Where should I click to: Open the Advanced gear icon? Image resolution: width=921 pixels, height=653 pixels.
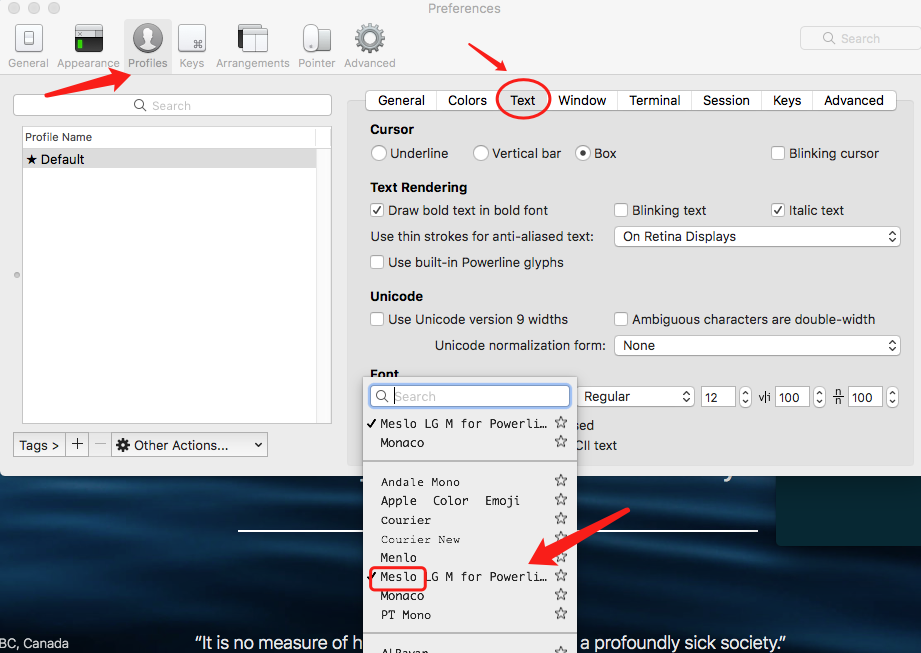coord(369,46)
